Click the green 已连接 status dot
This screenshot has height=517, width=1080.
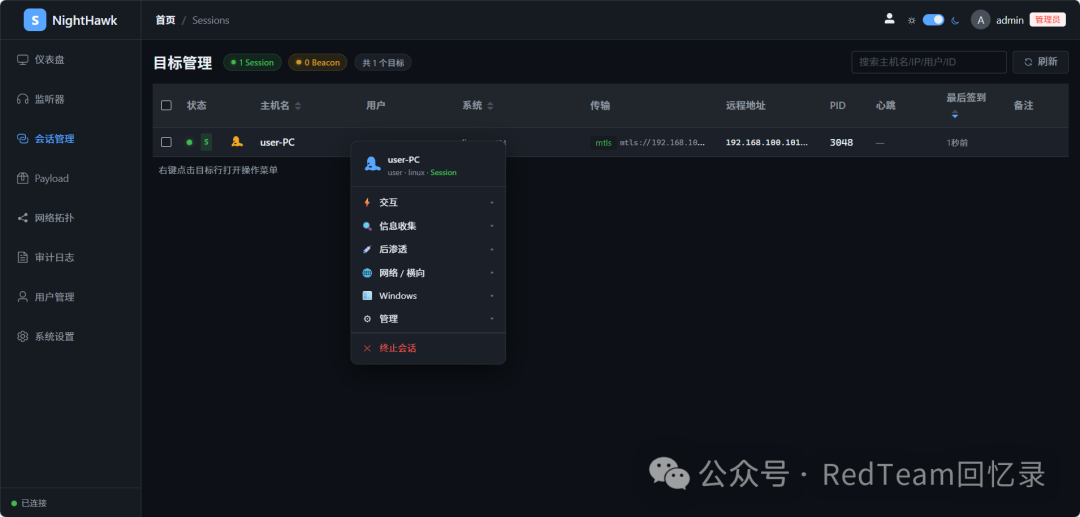click(x=14, y=503)
